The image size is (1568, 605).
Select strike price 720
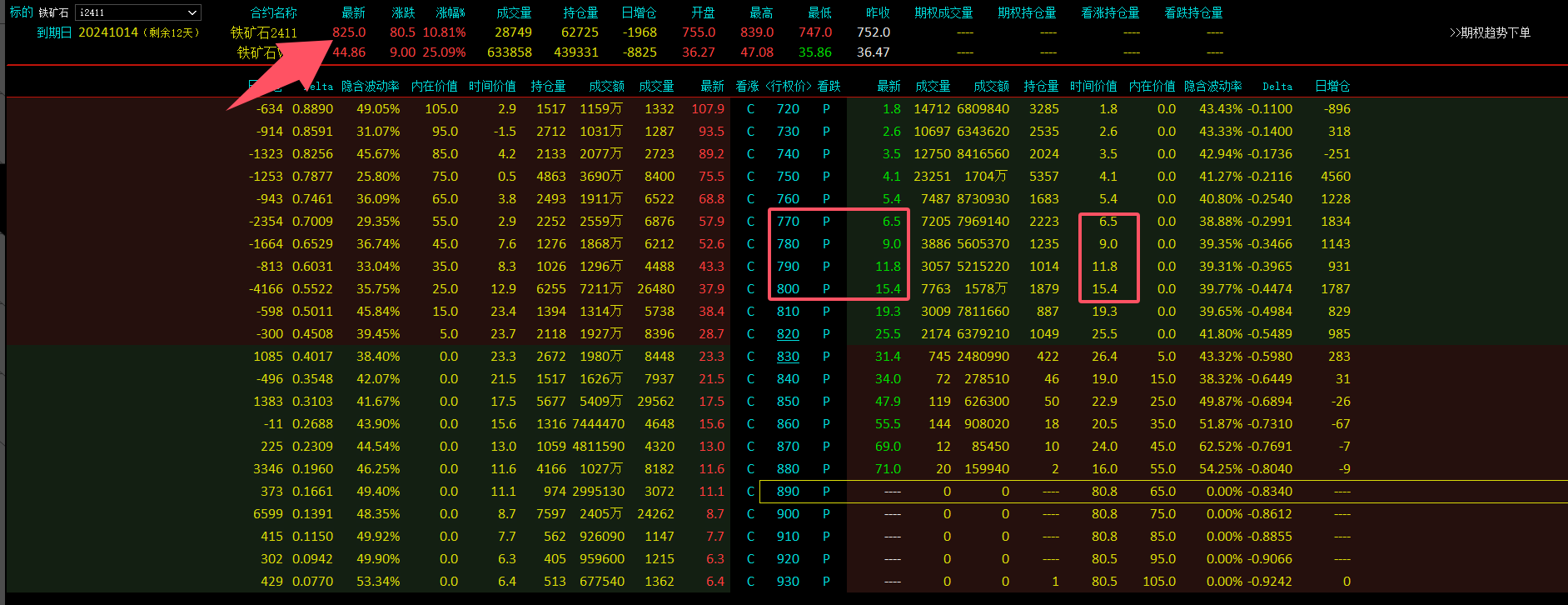coord(788,109)
